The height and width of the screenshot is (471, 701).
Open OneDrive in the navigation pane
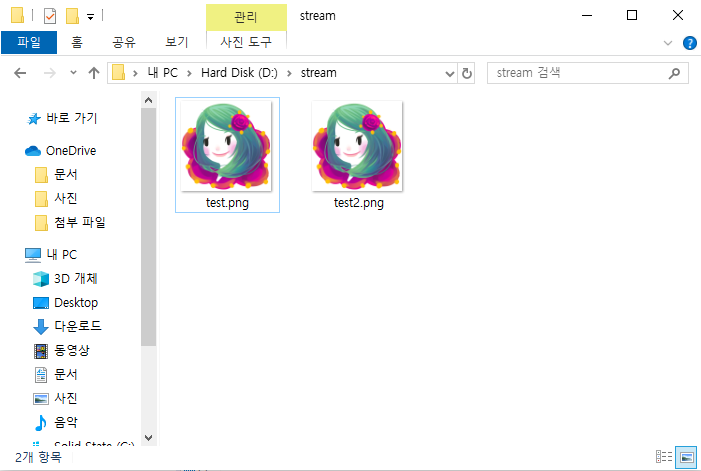click(71, 151)
